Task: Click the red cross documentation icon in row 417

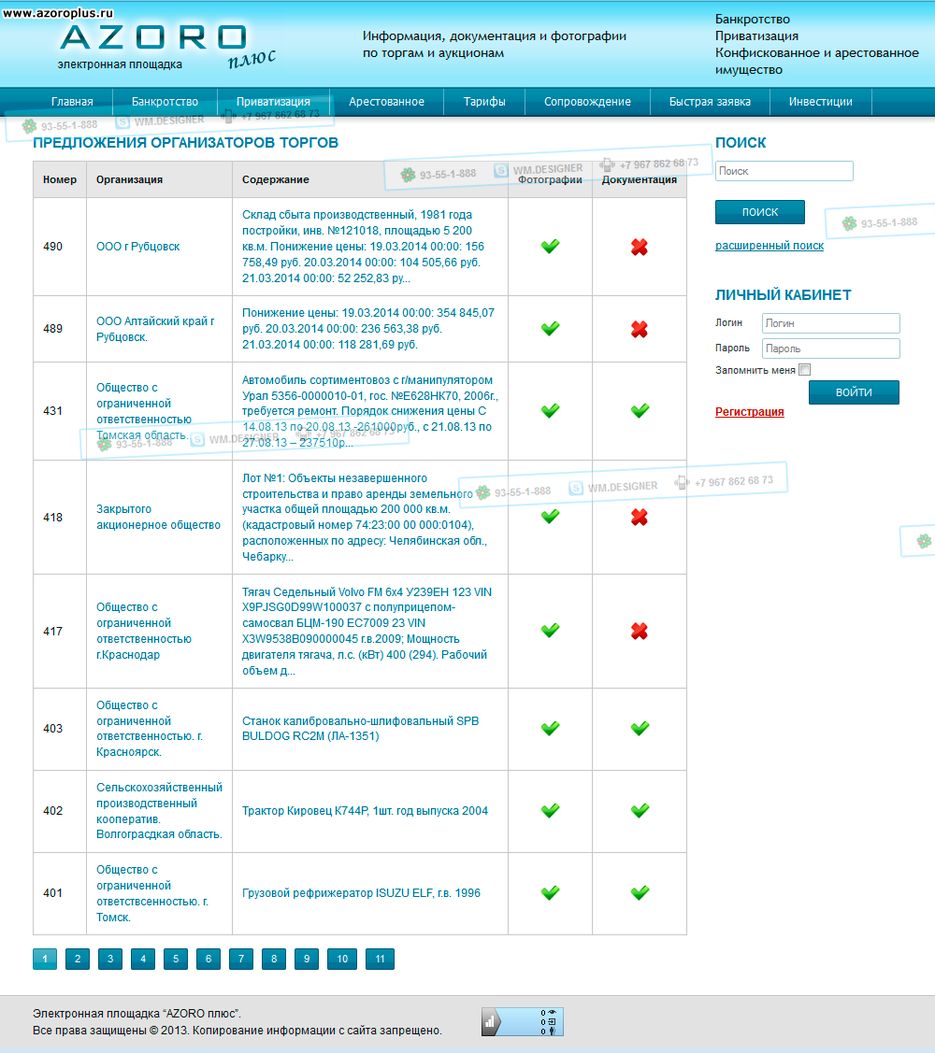Action: [x=639, y=631]
